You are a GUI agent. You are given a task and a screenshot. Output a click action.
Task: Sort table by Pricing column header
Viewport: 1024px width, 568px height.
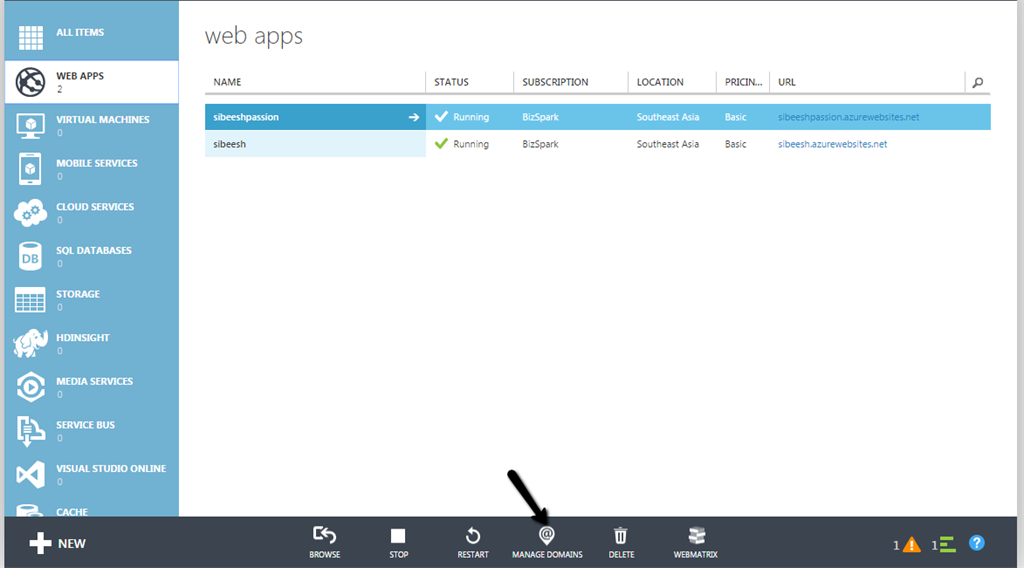743,82
